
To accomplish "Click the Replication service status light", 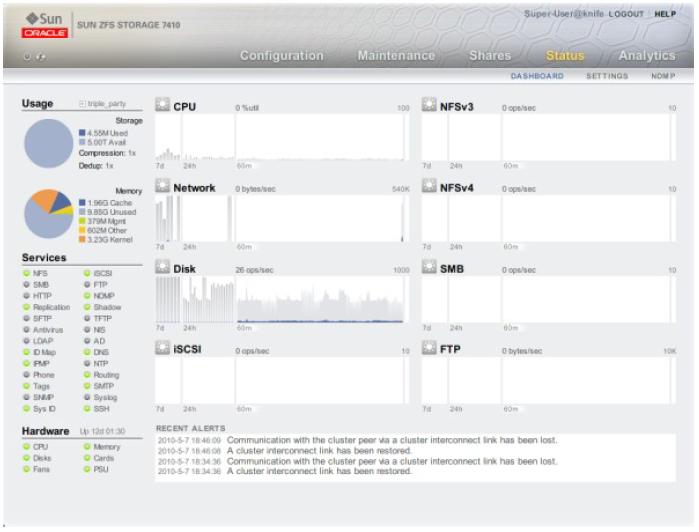I will point(26,307).
